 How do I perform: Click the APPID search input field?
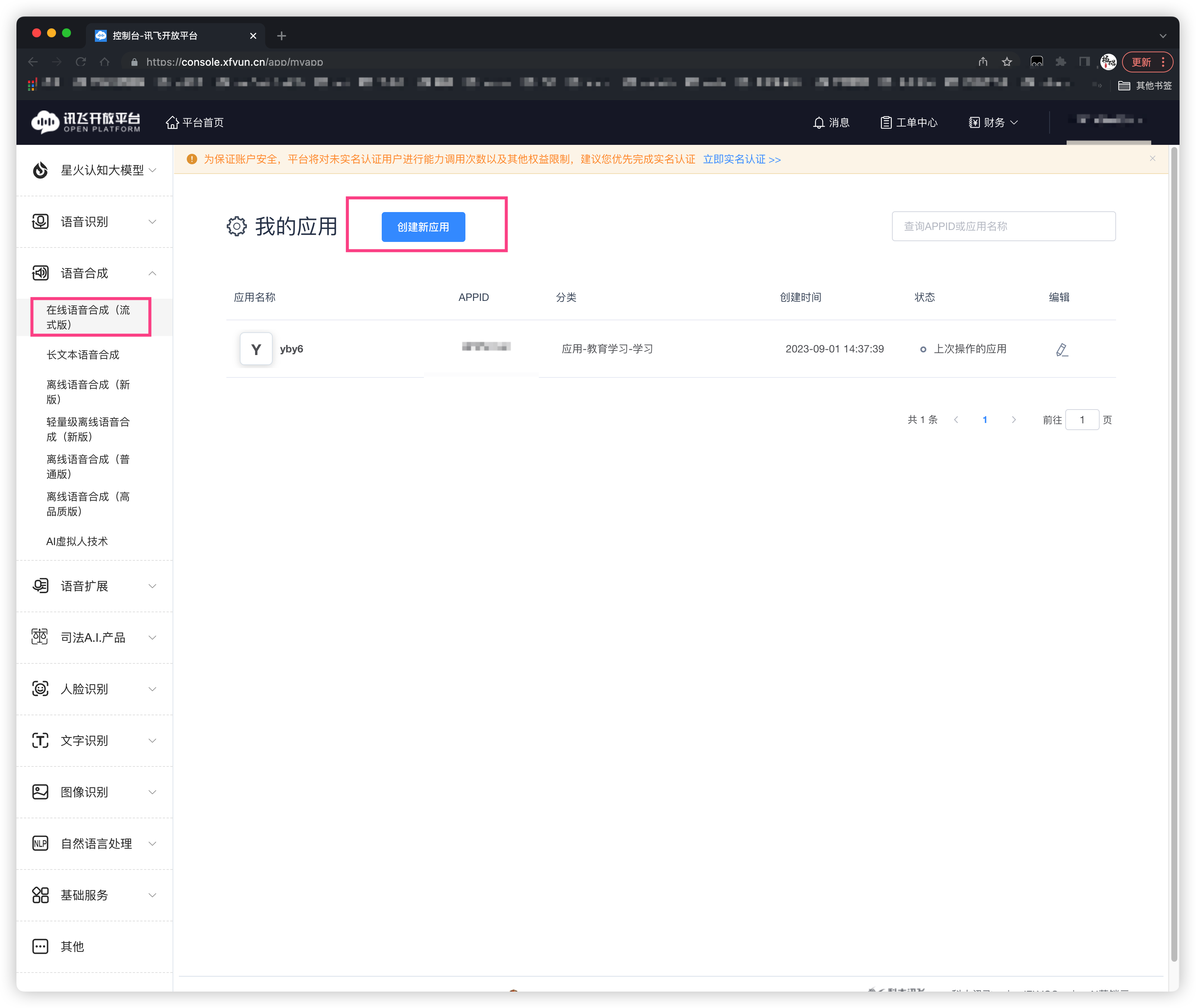click(1003, 226)
